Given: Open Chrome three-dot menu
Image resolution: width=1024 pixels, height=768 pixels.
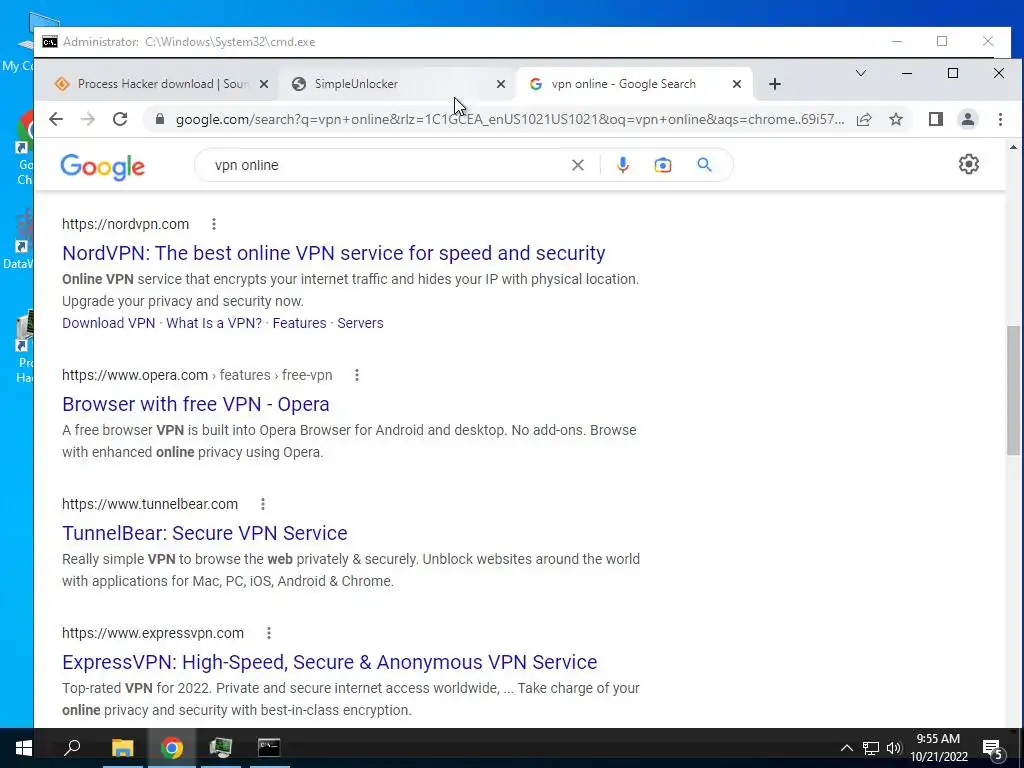Looking at the screenshot, I should [1000, 120].
